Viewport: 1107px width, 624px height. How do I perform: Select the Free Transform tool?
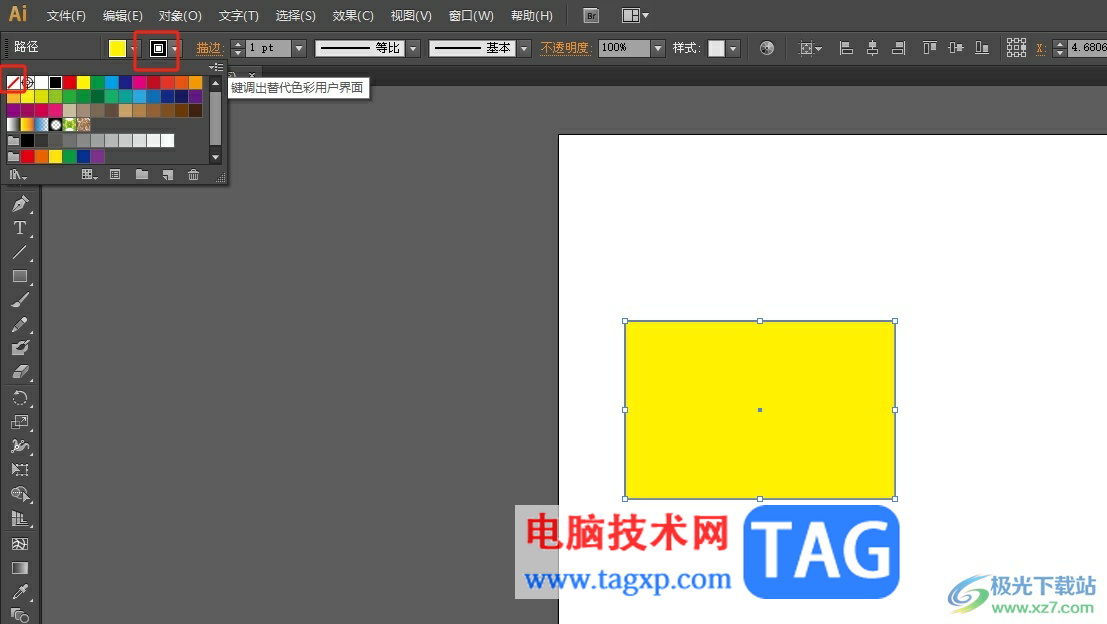coord(20,470)
